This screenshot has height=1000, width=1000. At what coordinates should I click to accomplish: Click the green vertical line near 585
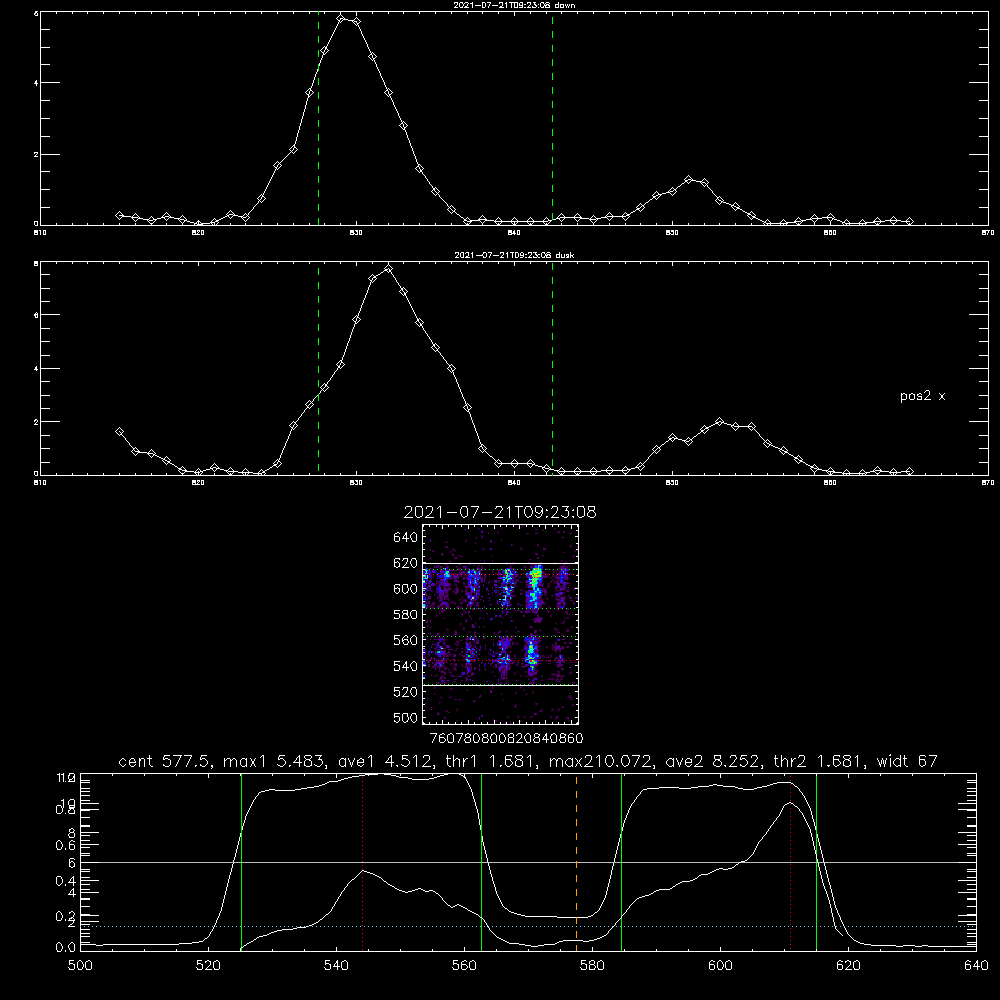[x=621, y=861]
